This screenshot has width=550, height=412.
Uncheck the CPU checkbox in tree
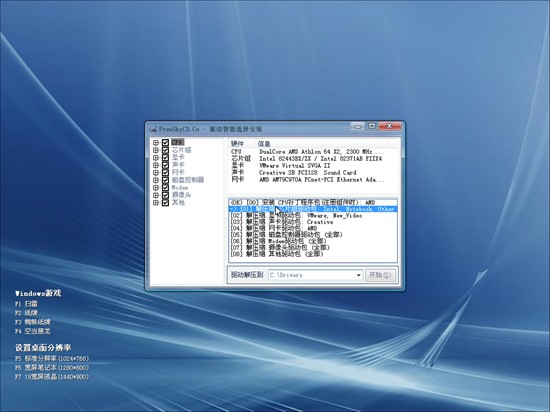(x=165, y=142)
